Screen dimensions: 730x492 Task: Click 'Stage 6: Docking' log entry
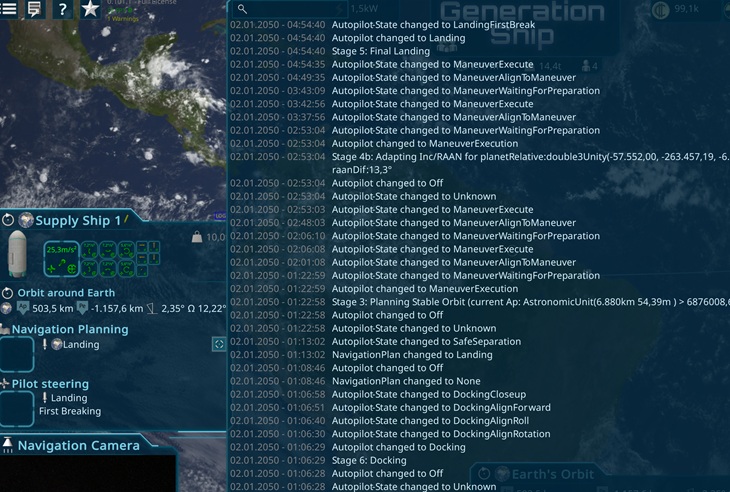tap(369, 460)
